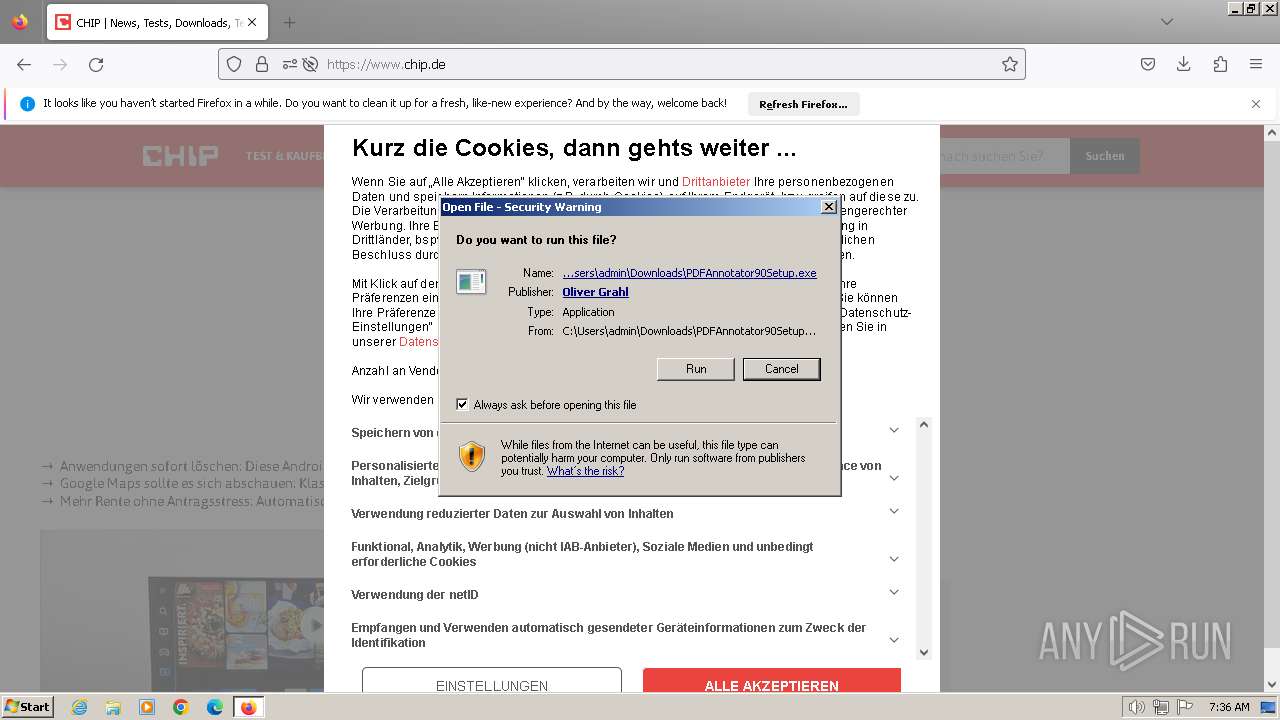Open the Windows Start menu
Image resolution: width=1280 pixels, height=720 pixels.
(x=27, y=707)
